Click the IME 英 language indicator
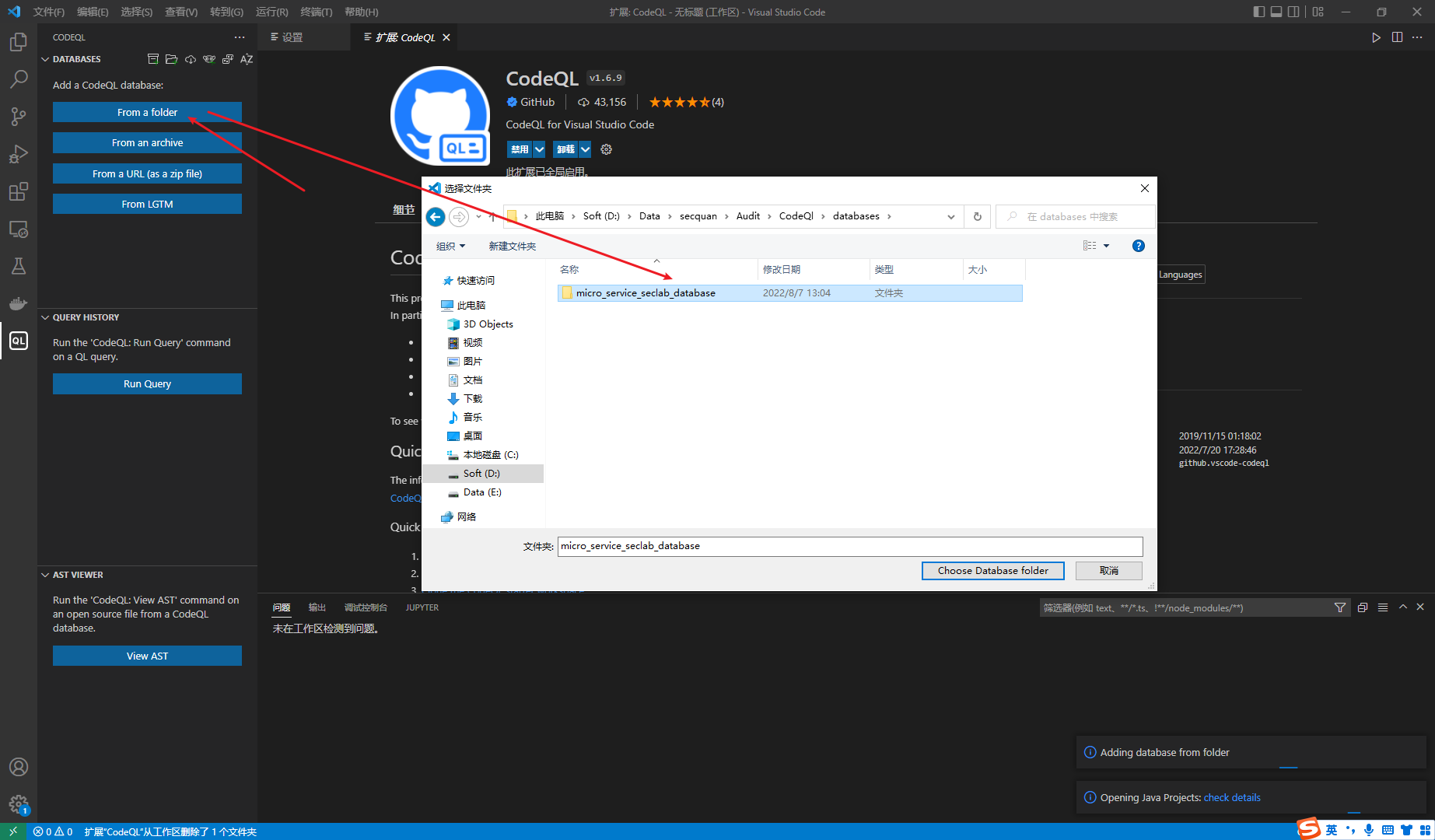Image resolution: width=1435 pixels, height=840 pixels. click(1332, 830)
